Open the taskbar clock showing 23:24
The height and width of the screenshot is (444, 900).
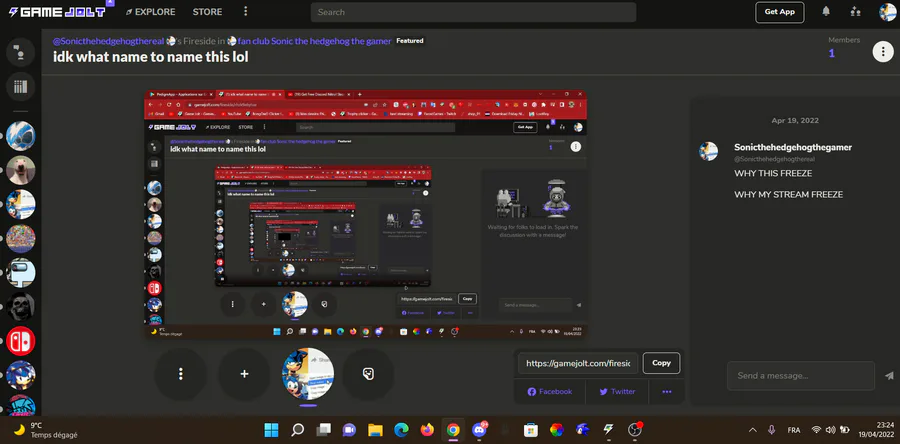tap(875, 430)
